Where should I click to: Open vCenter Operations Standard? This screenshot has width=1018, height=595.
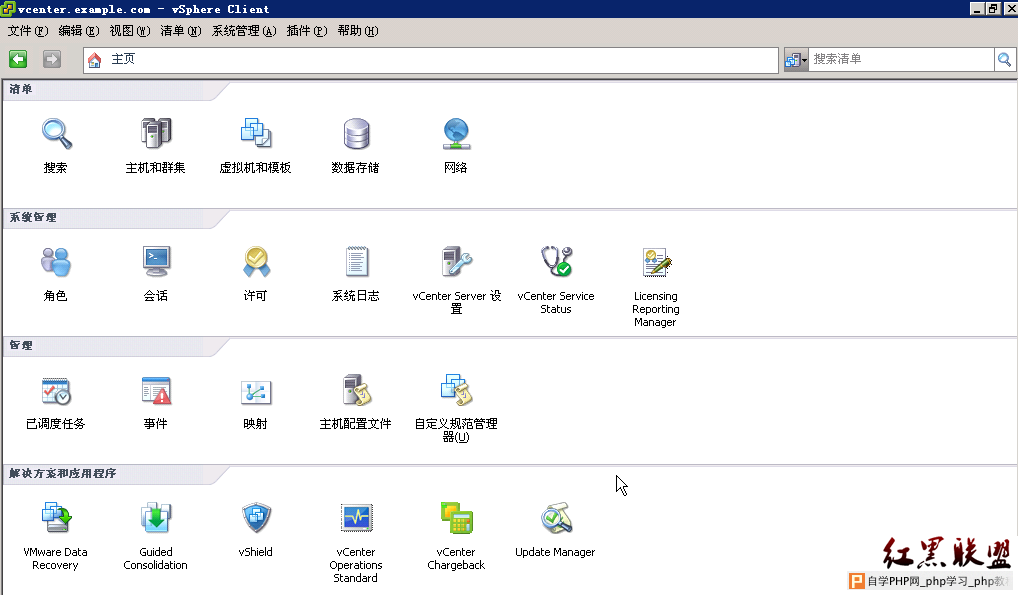point(356,518)
